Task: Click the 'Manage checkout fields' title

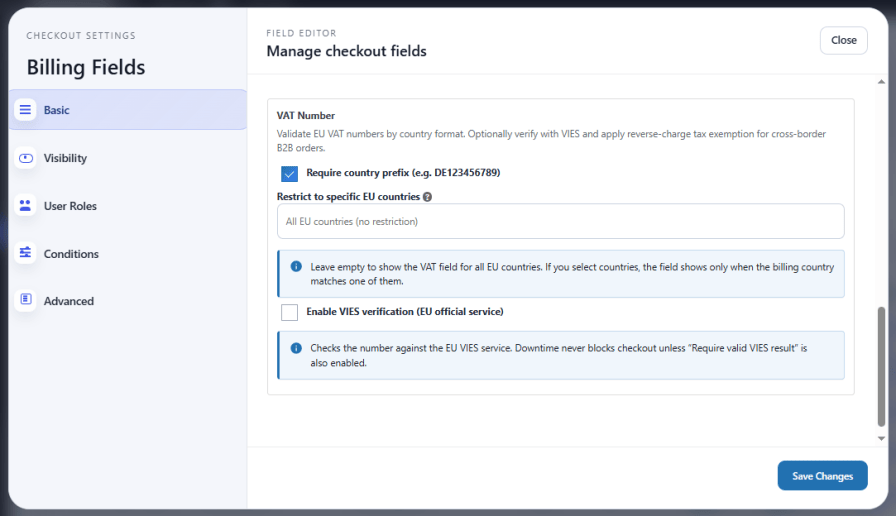Action: [346, 51]
